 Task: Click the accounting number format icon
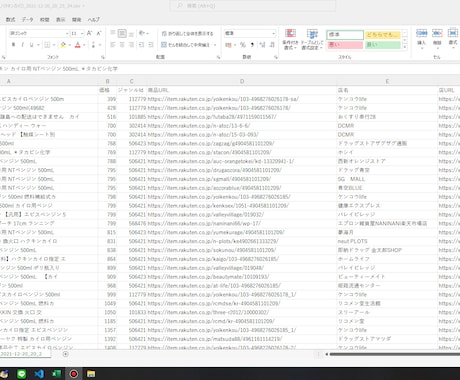228,45
